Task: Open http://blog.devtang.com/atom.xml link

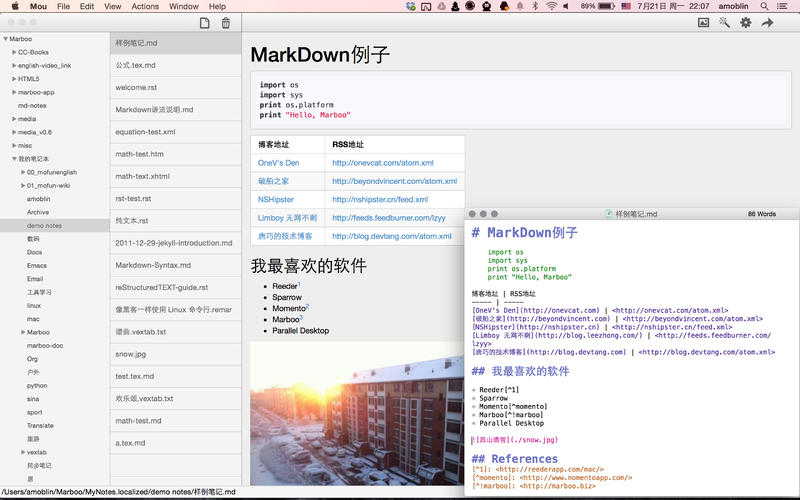Action: [x=392, y=236]
